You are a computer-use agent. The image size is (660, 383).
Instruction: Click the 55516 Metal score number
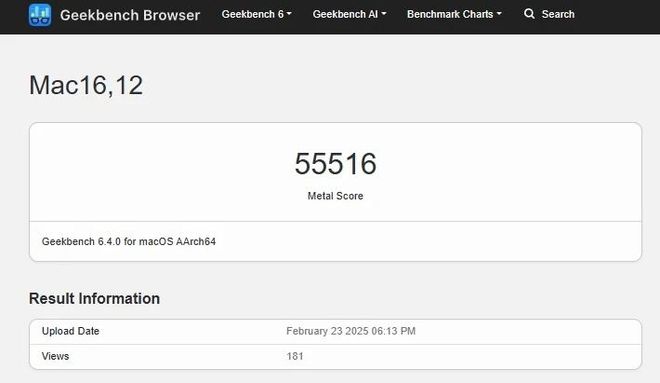coord(335,164)
